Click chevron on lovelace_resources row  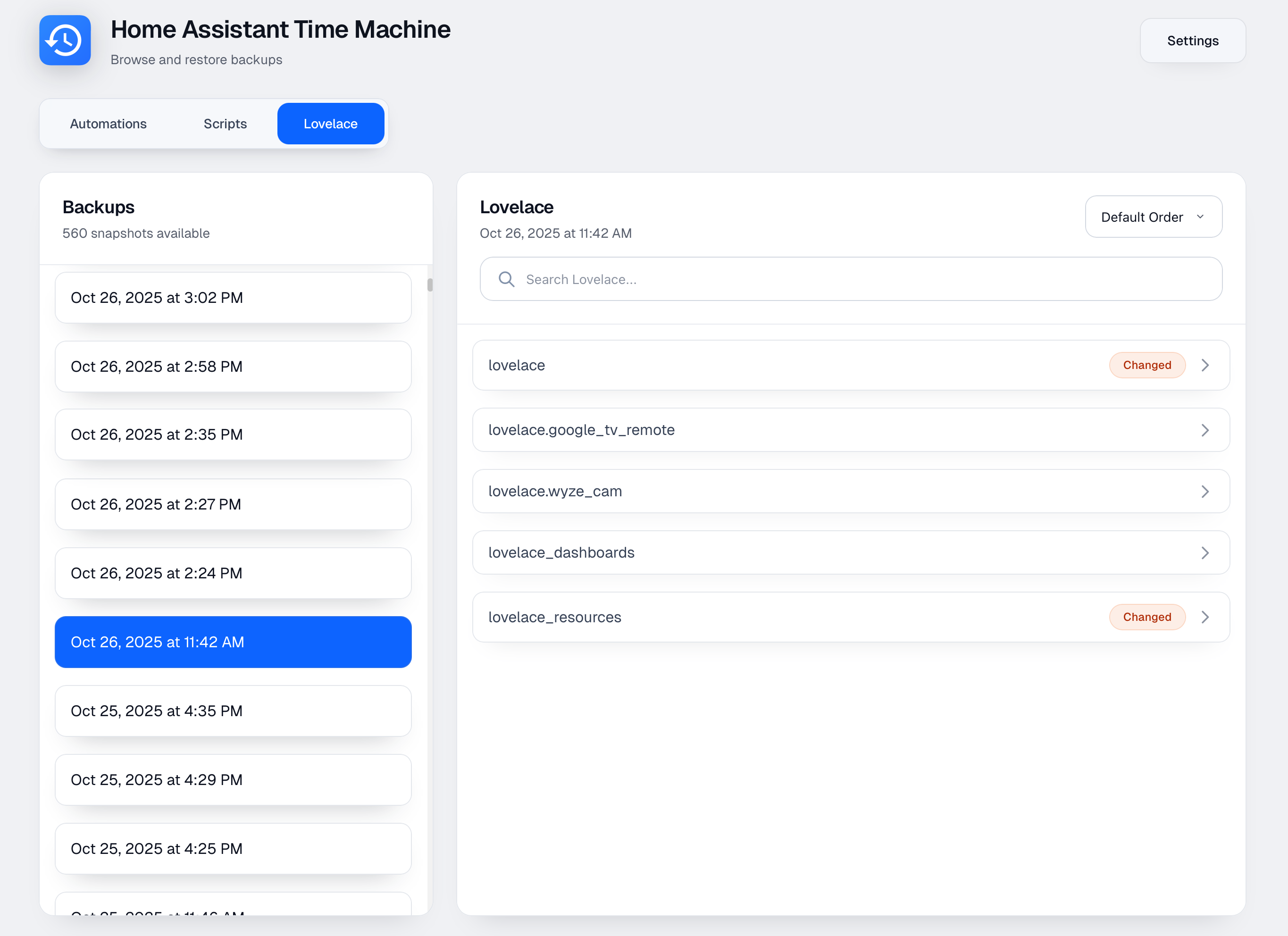click(1205, 617)
